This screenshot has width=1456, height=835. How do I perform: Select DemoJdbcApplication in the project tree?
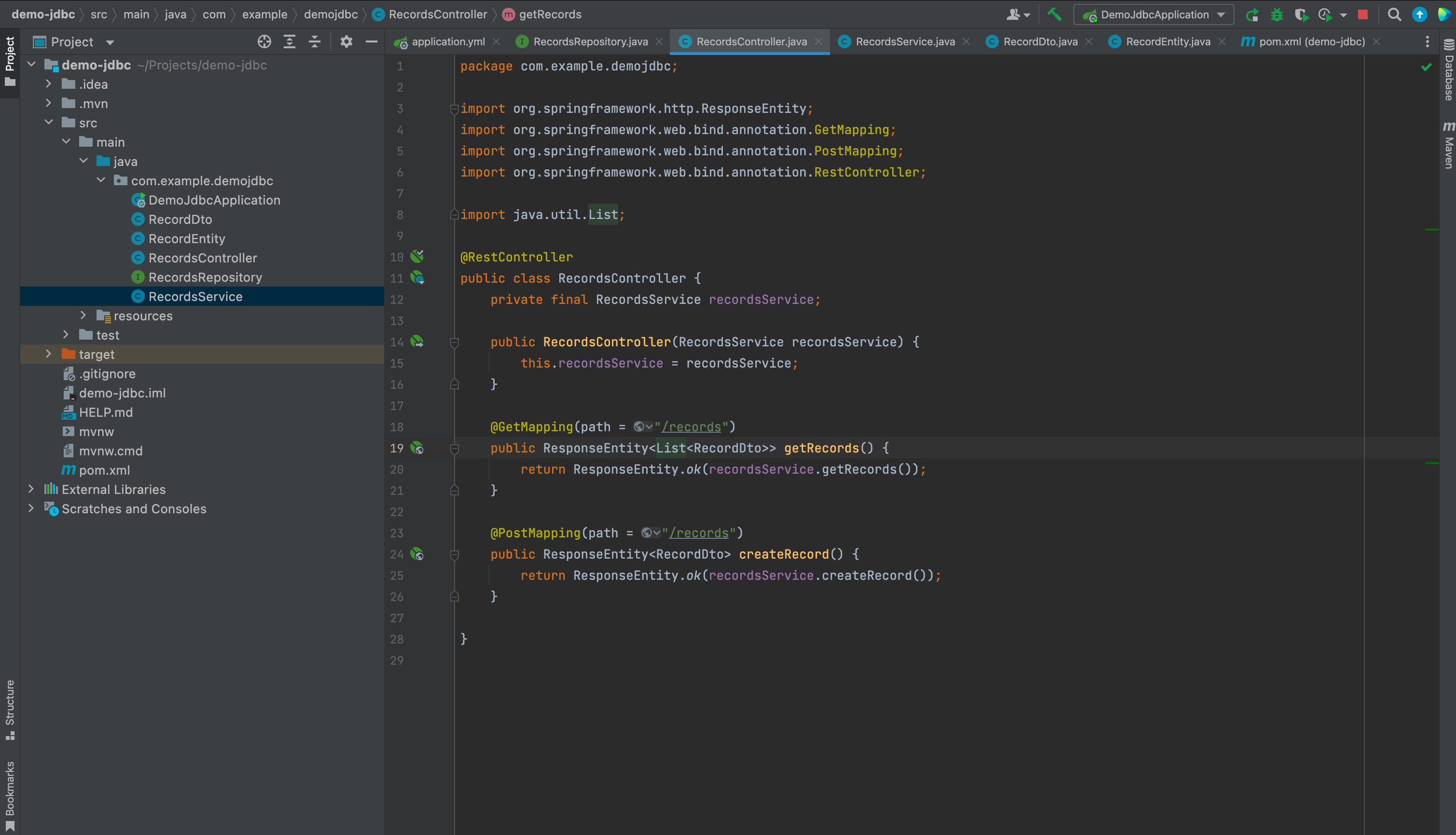pyautogui.click(x=214, y=200)
